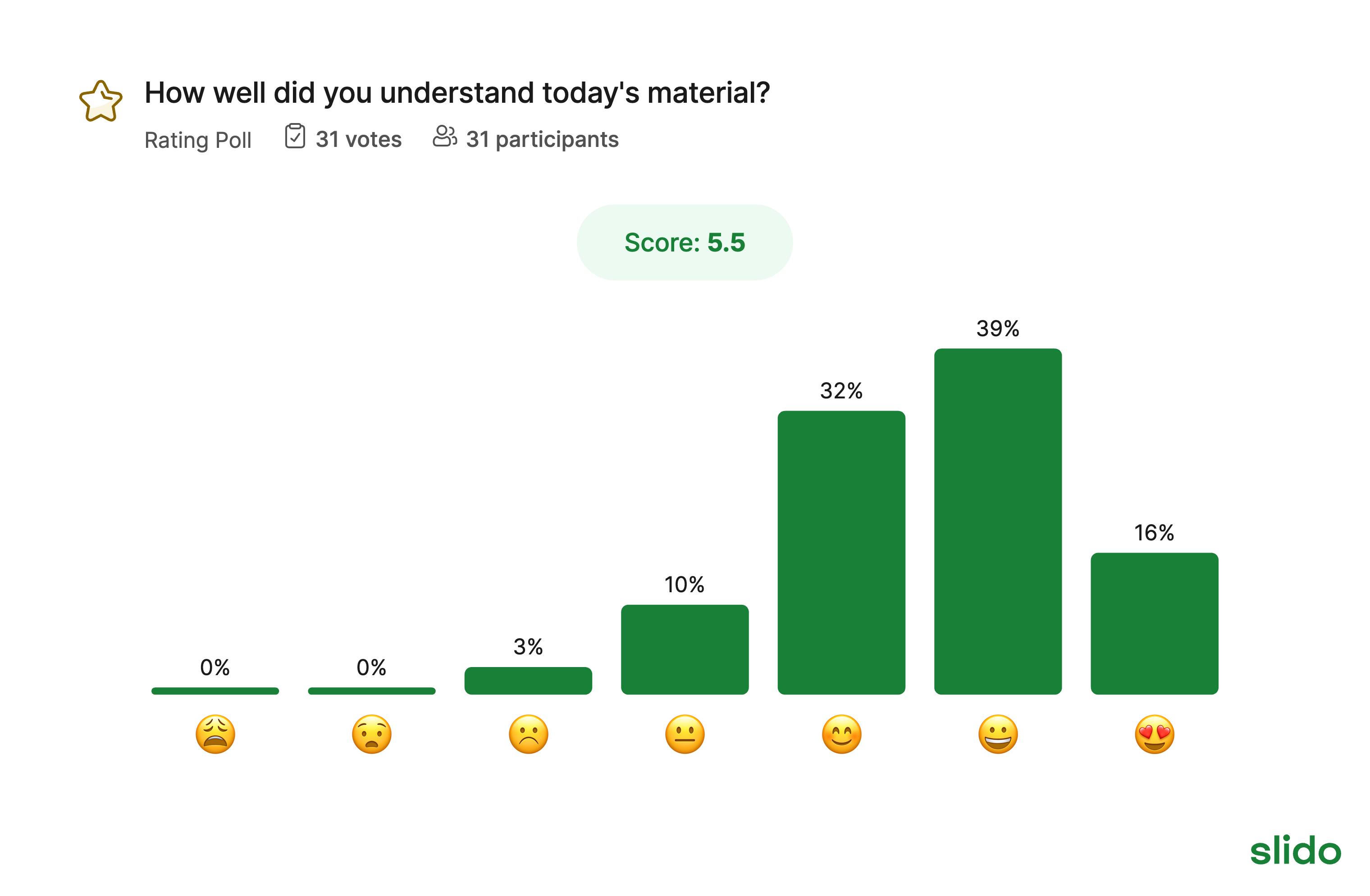
Task: Select the grinning face emoji
Action: pos(998,734)
